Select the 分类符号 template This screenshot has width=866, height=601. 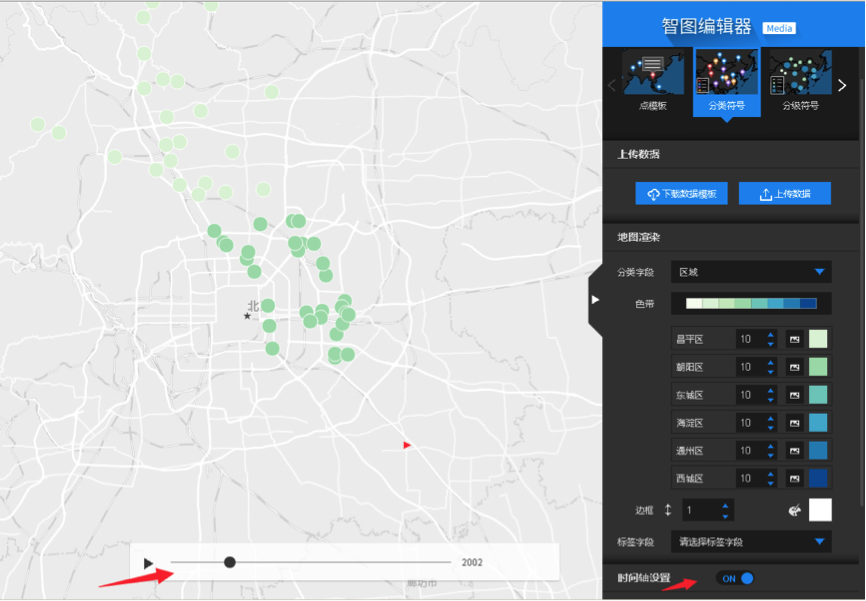point(727,82)
